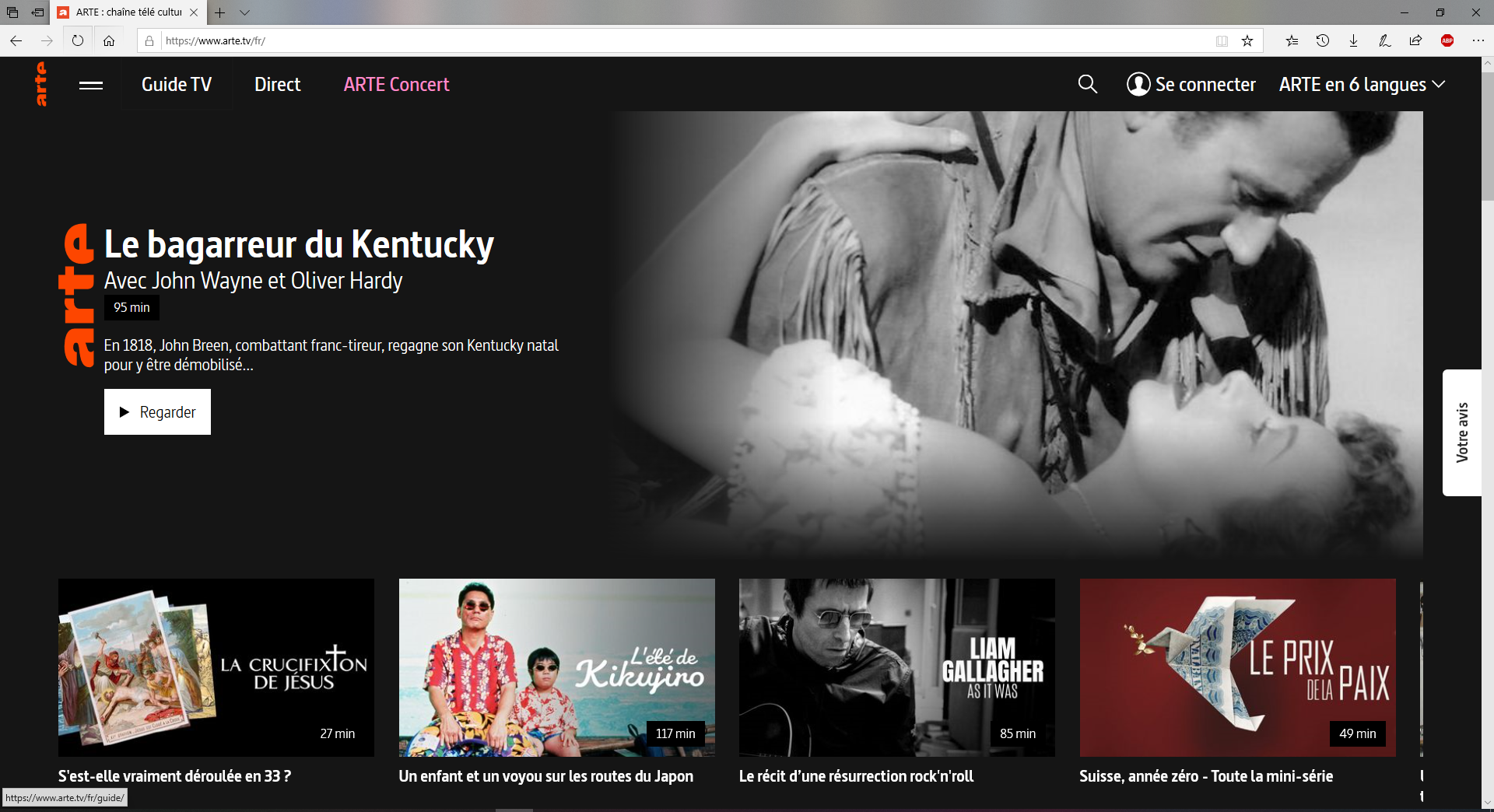Screen dimensions: 1494x812
Task: Open La Crucifixion de Jésus thumbnail
Action: coord(216,667)
